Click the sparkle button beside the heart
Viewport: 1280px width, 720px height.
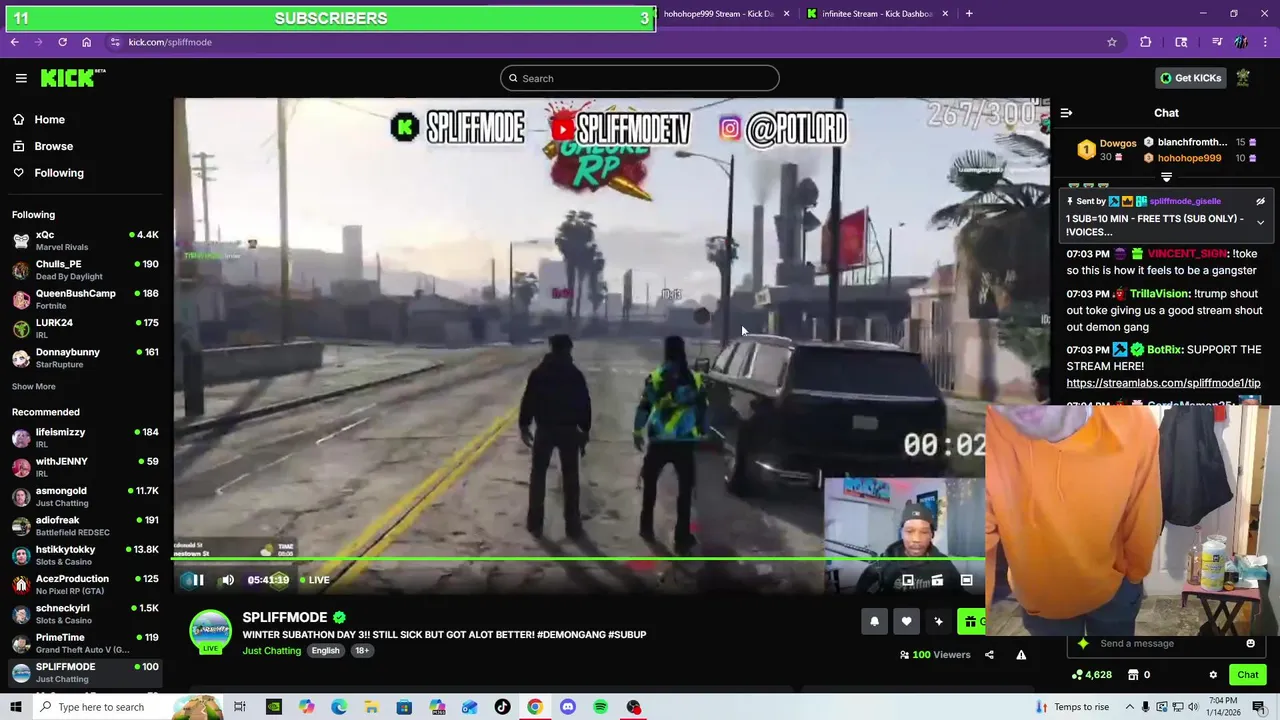coord(938,622)
